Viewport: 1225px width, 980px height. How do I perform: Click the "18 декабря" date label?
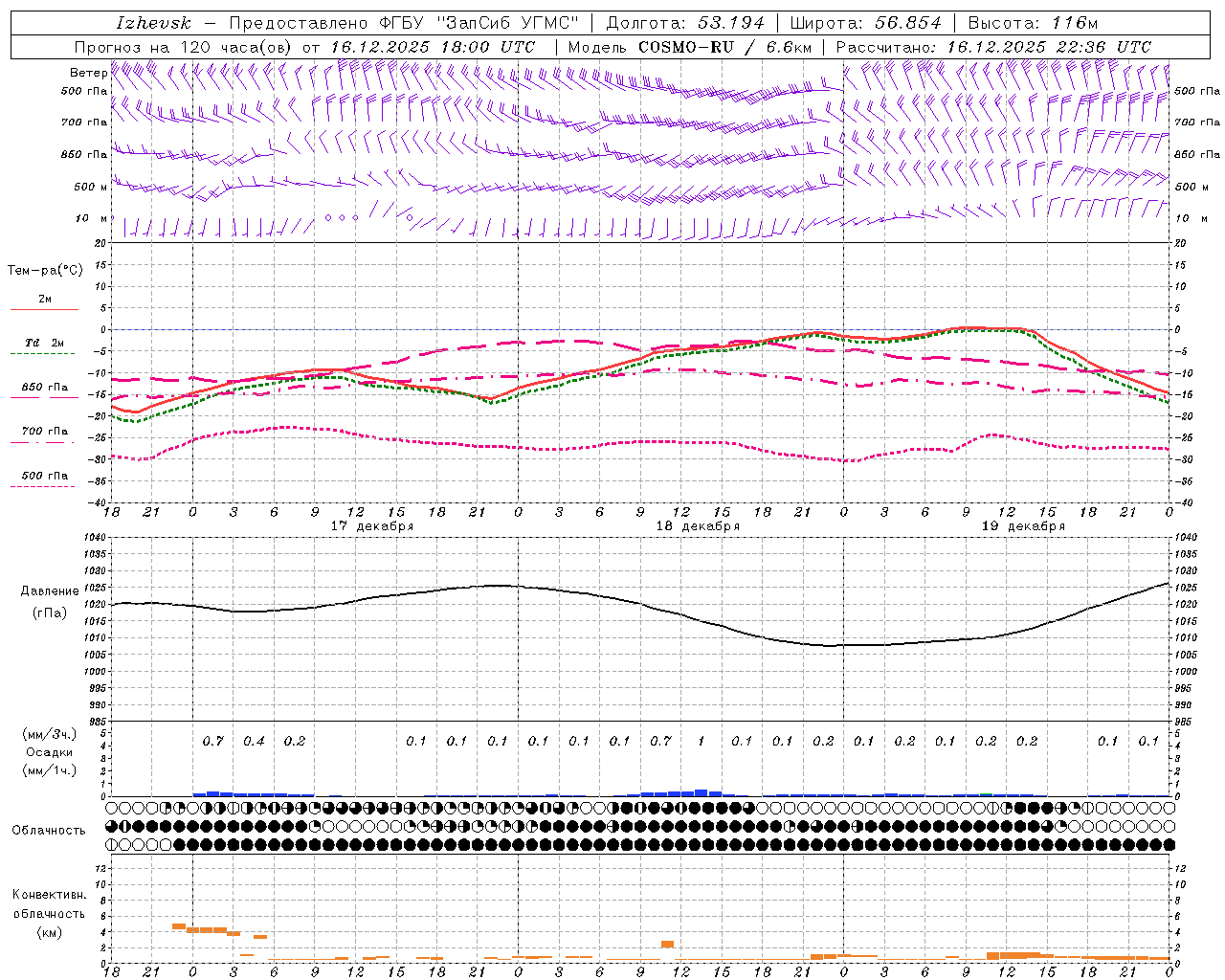pyautogui.click(x=697, y=526)
